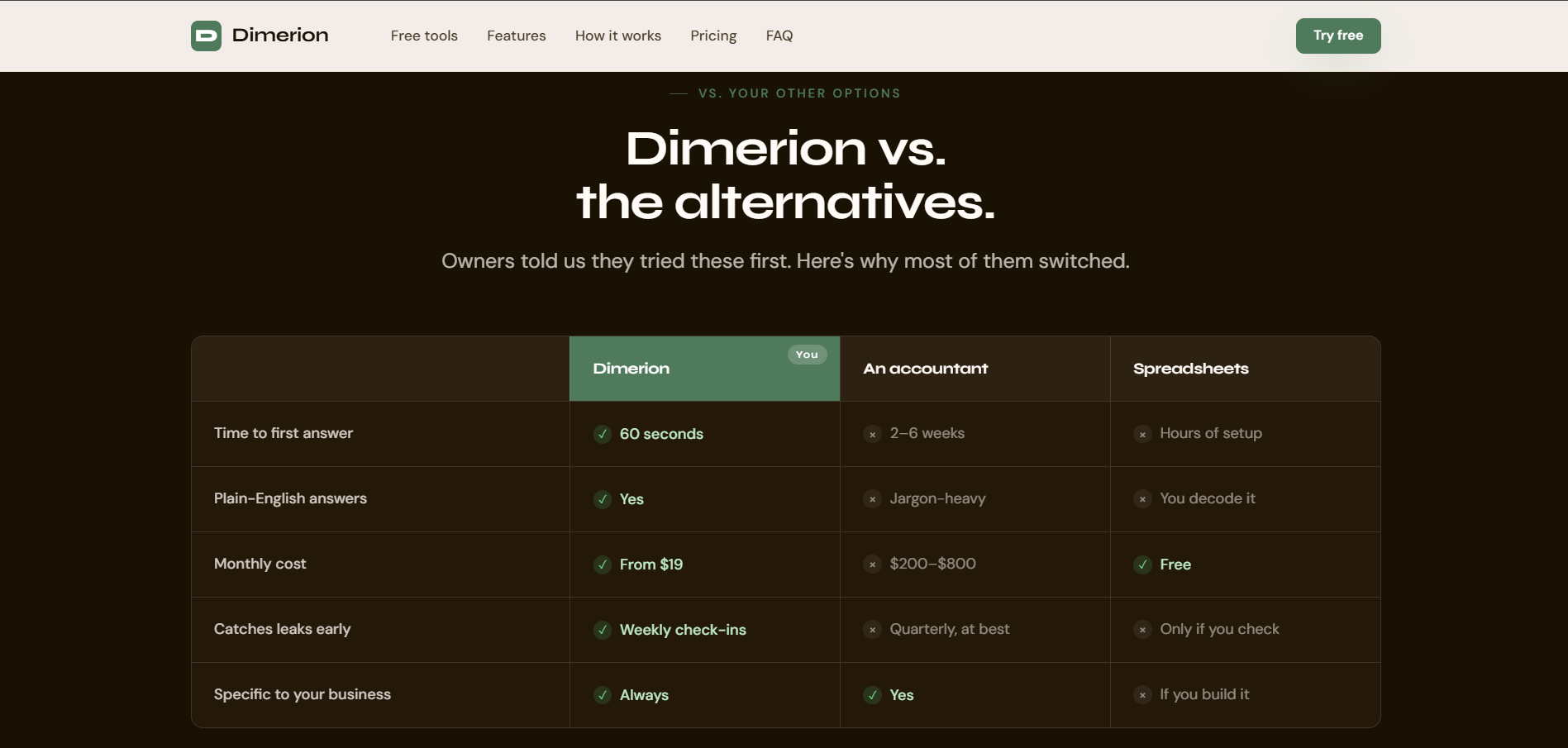This screenshot has width=1568, height=748.
Task: Click the Try free button
Action: point(1338,36)
